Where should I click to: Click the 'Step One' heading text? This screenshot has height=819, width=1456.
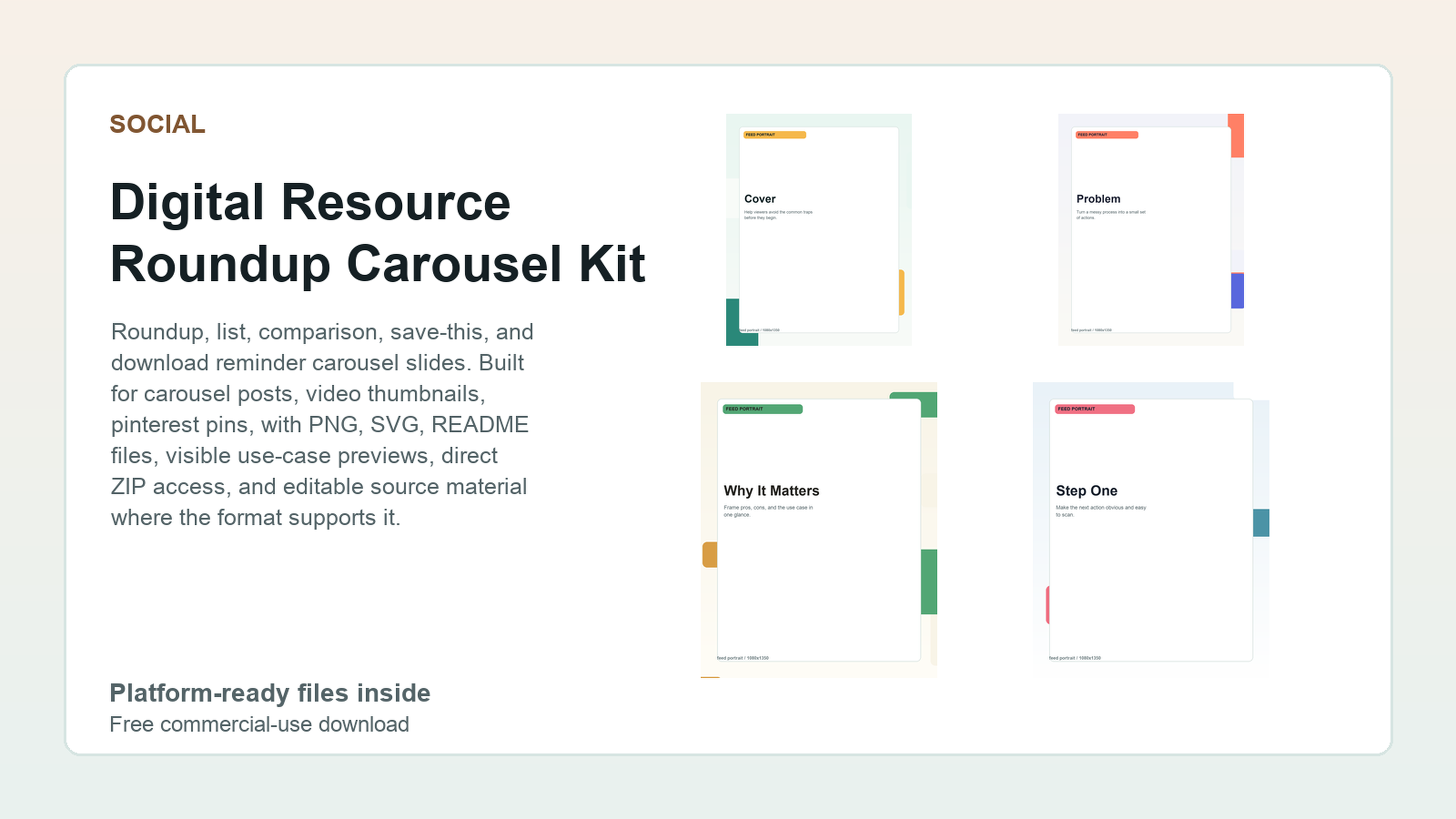pos(1087,490)
